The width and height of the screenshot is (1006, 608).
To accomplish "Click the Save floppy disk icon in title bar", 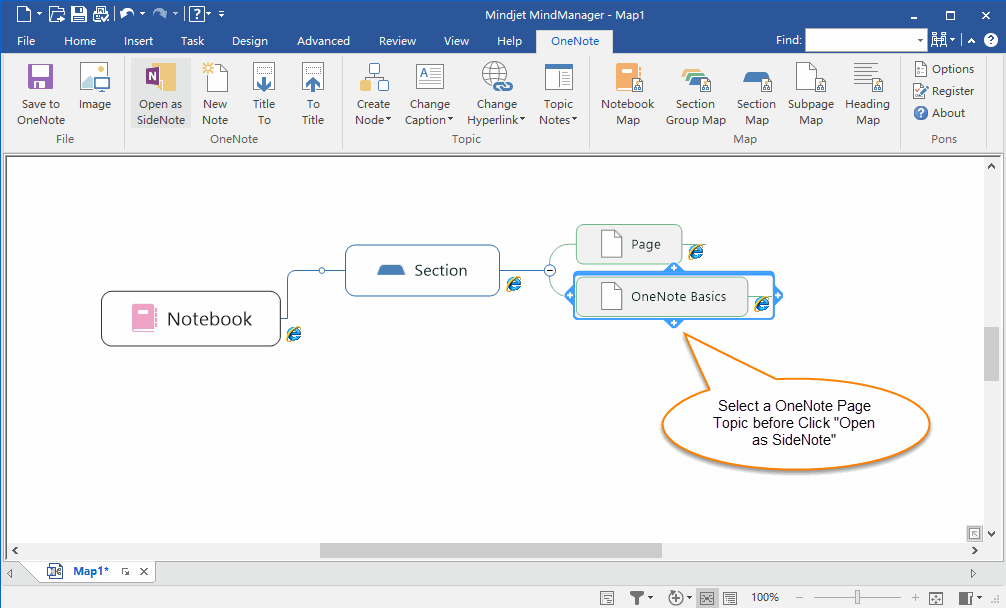I will pyautogui.click(x=78, y=13).
